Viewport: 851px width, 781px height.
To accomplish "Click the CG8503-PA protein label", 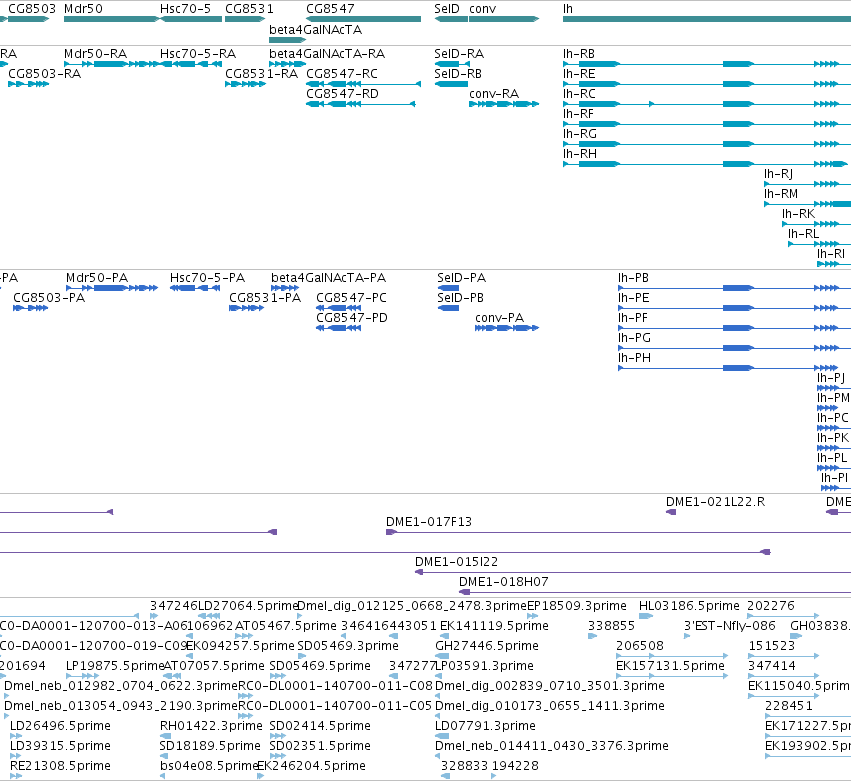I will pyautogui.click(x=49, y=297).
